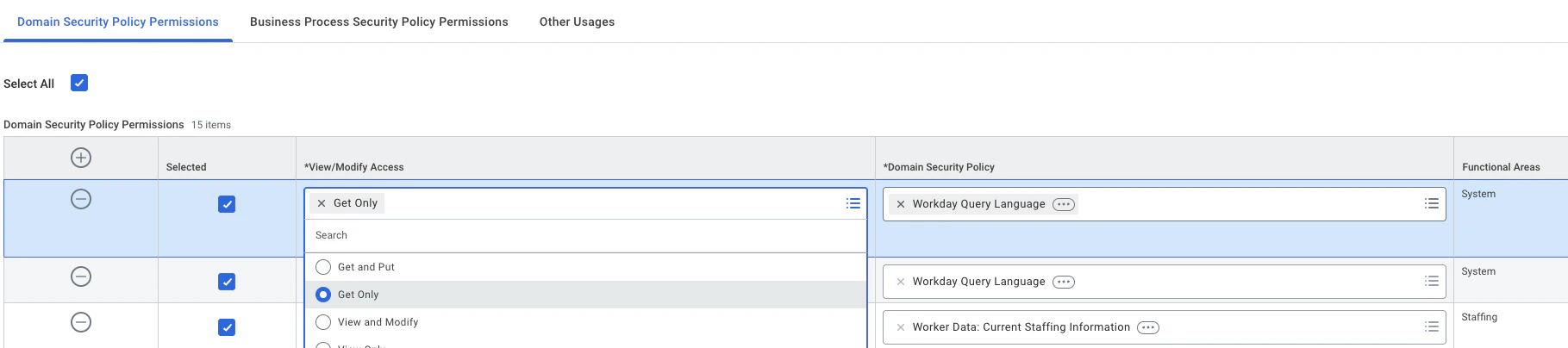Choose the Get and Put radio option
This screenshot has width=1568, height=348.
click(323, 267)
